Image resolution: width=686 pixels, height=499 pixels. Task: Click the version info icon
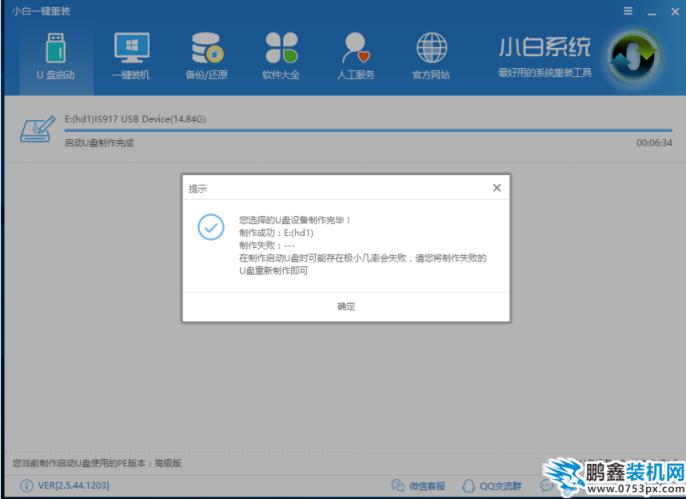[x=26, y=485]
